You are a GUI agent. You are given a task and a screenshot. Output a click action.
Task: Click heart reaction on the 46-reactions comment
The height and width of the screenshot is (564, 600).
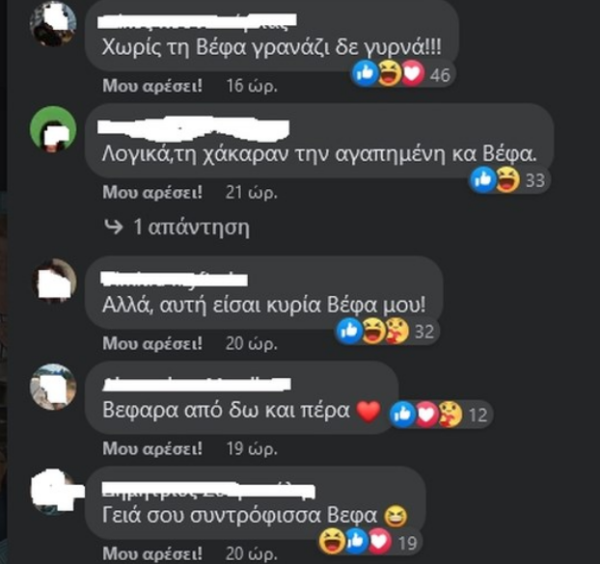412,72
